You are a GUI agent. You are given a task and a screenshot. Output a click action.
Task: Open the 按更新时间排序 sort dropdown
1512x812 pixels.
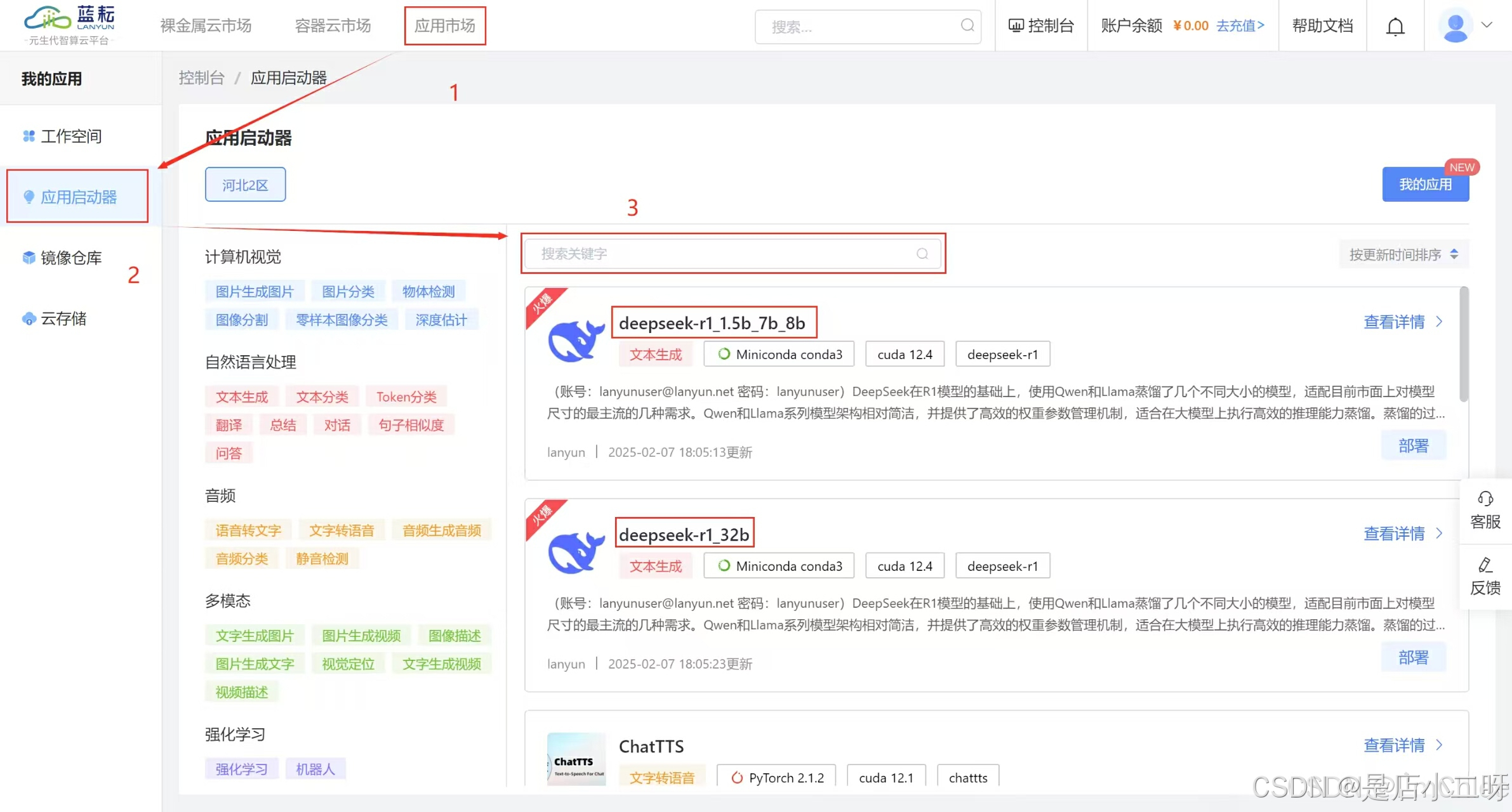click(1403, 254)
